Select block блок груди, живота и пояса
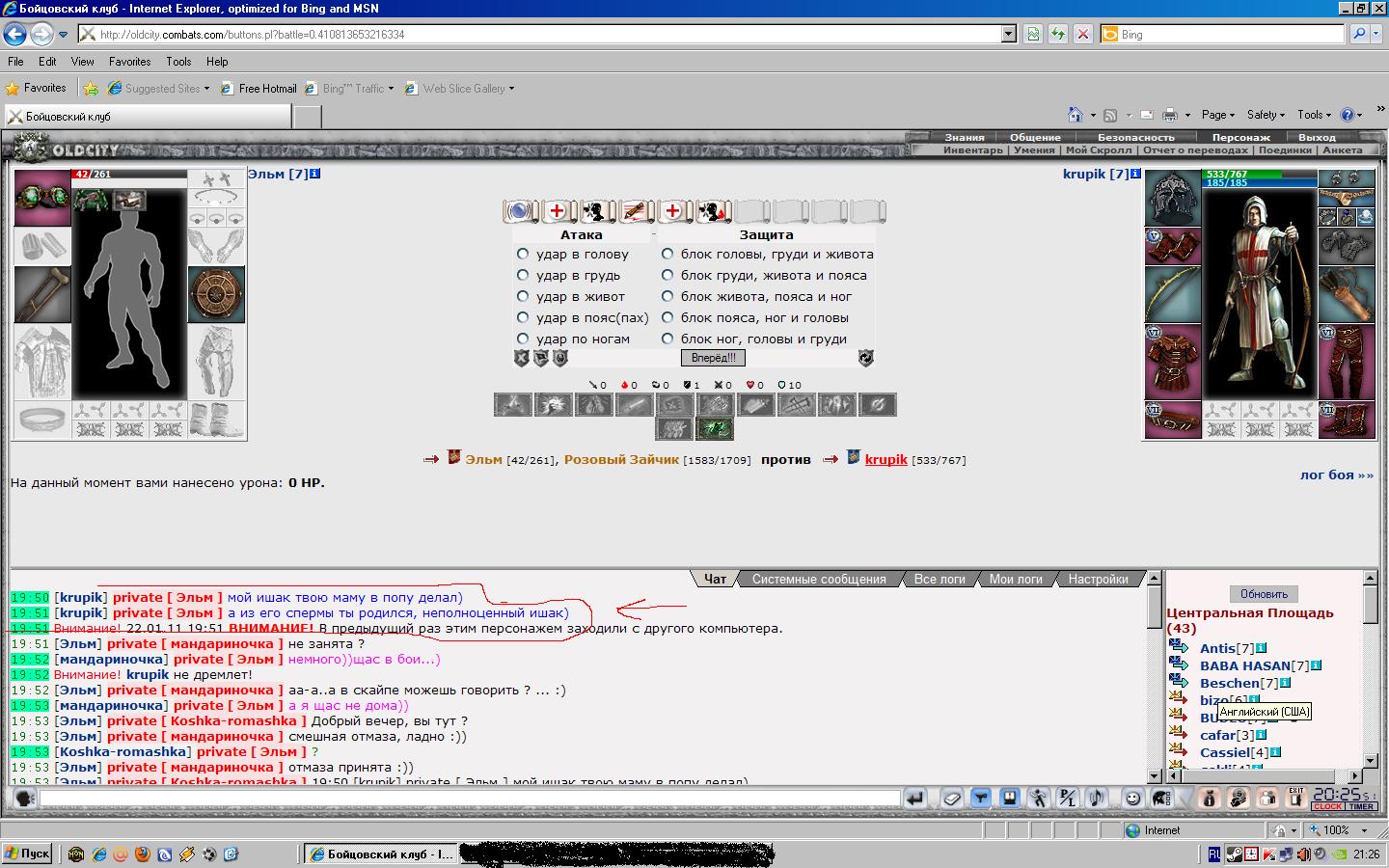 (x=667, y=275)
